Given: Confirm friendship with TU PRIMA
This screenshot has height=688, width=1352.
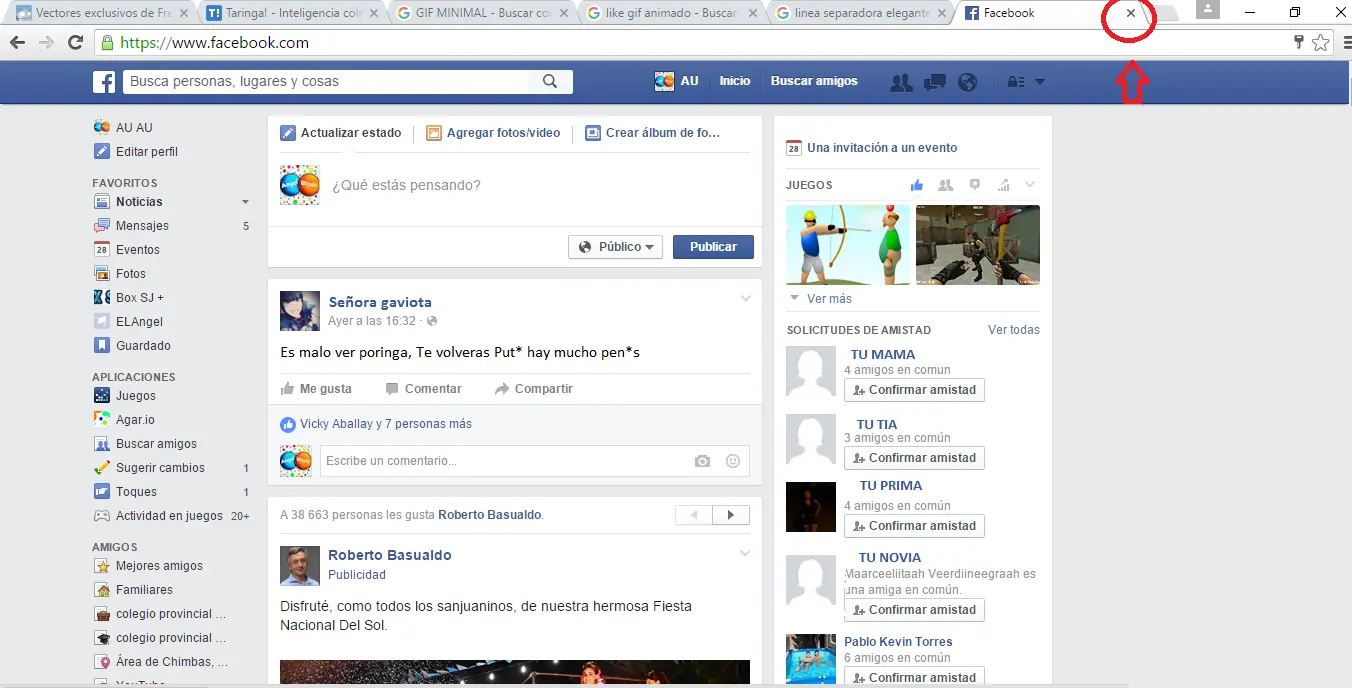Looking at the screenshot, I should [x=914, y=526].
